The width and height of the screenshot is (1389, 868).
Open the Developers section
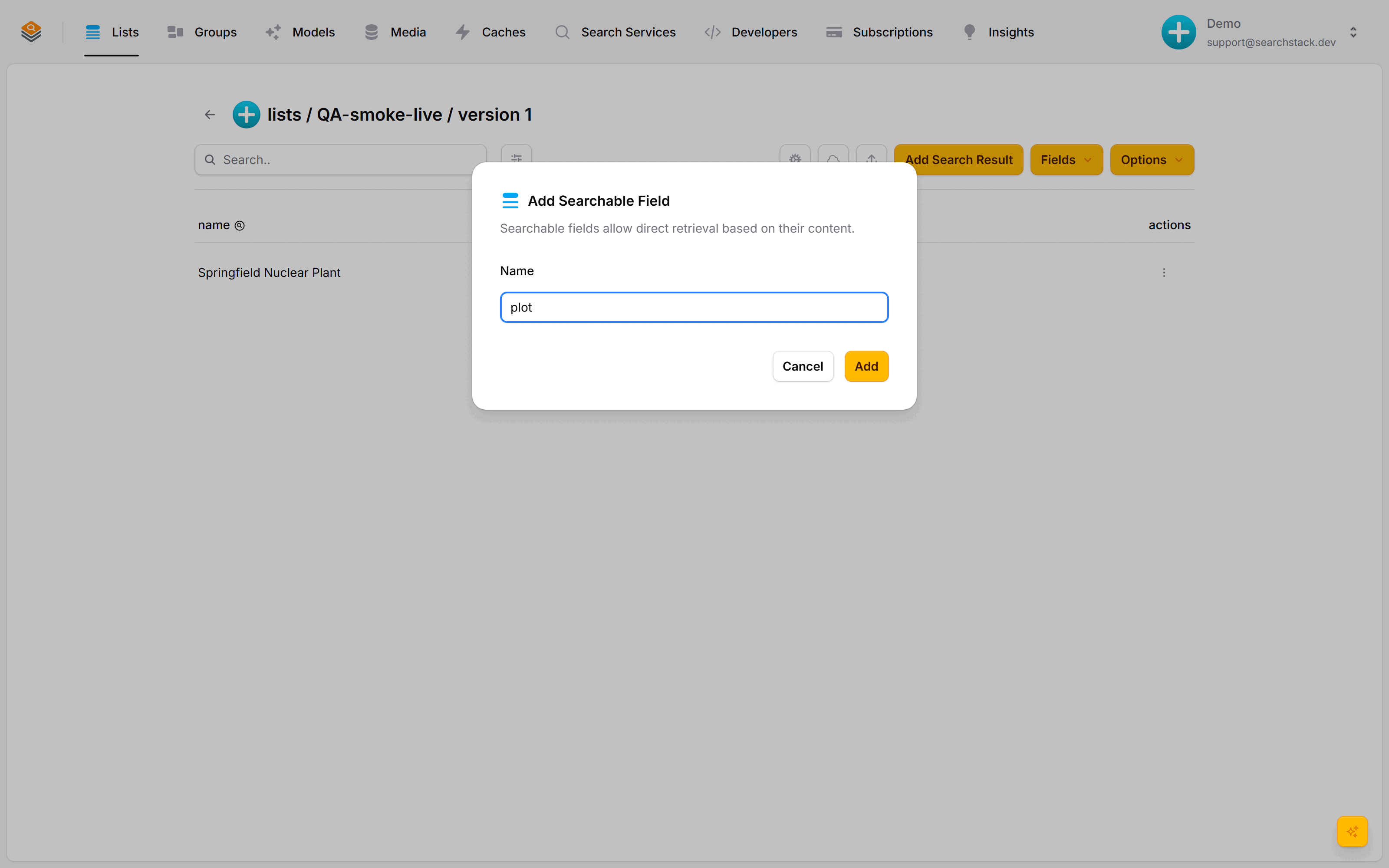(751, 32)
